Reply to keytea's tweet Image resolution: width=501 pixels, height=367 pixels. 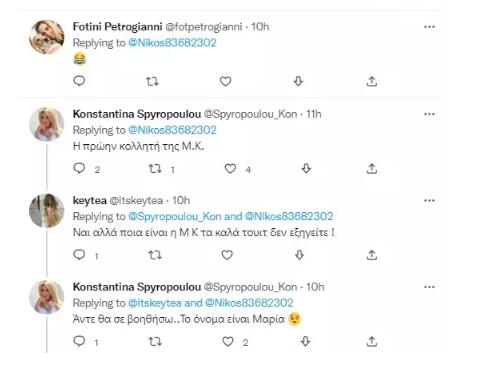79,255
